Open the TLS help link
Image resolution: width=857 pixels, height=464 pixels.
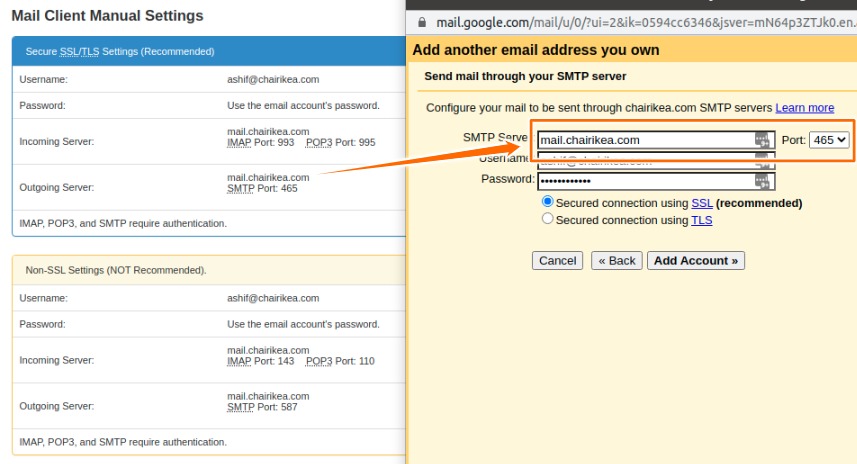[x=702, y=220]
